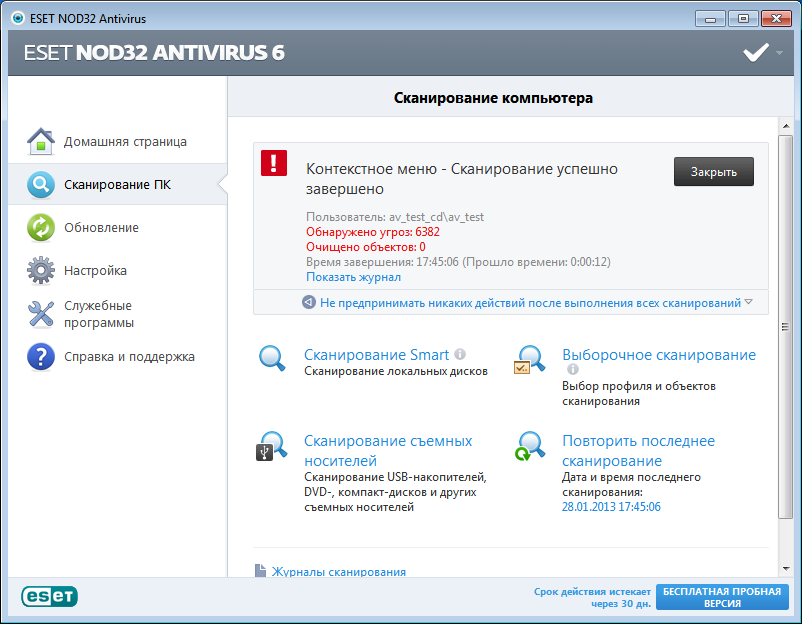Click the Справка и поддержка question icon
The width and height of the screenshot is (802, 624).
click(40, 357)
